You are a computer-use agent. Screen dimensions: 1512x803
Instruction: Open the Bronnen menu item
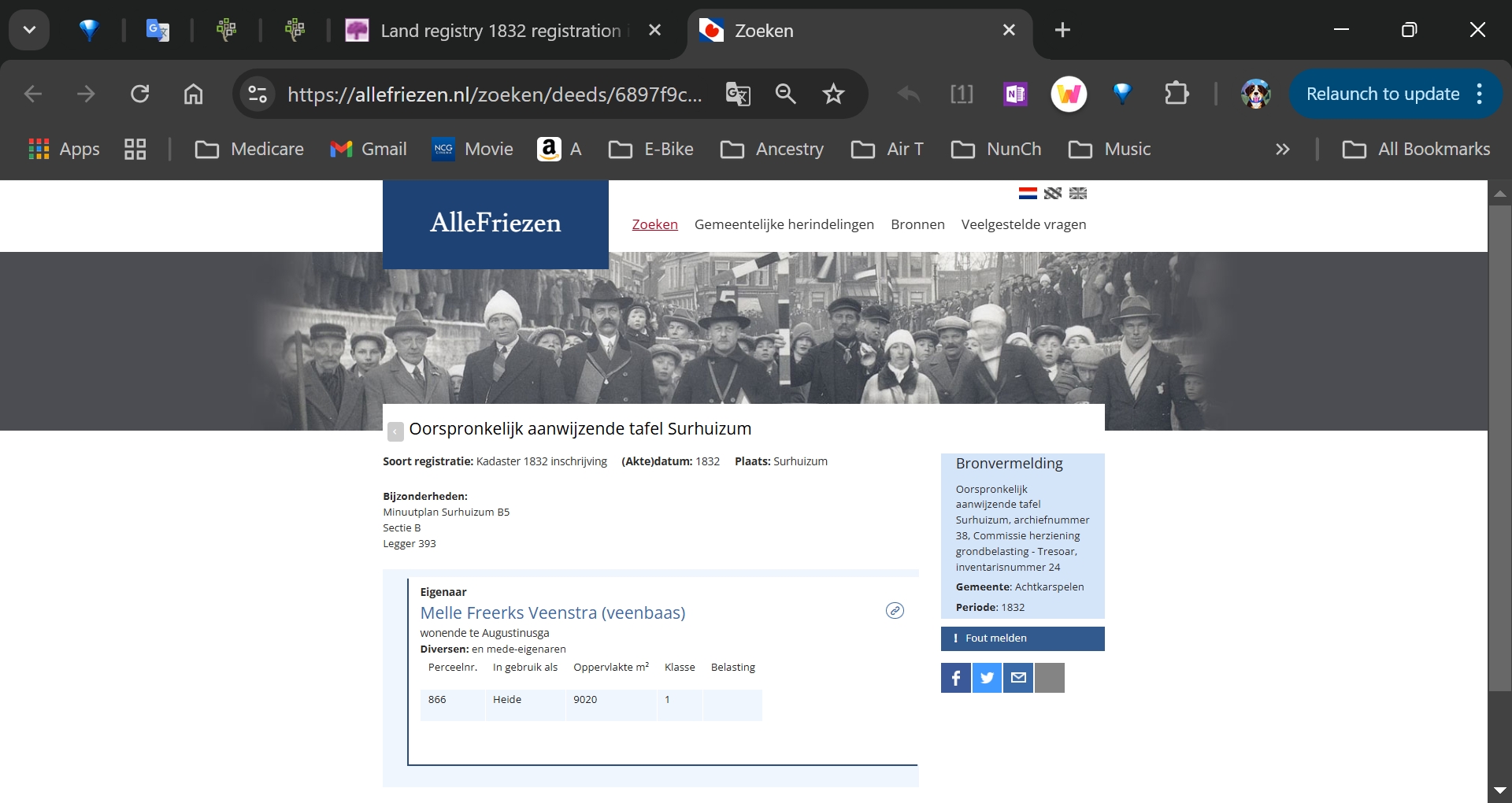pyautogui.click(x=917, y=224)
